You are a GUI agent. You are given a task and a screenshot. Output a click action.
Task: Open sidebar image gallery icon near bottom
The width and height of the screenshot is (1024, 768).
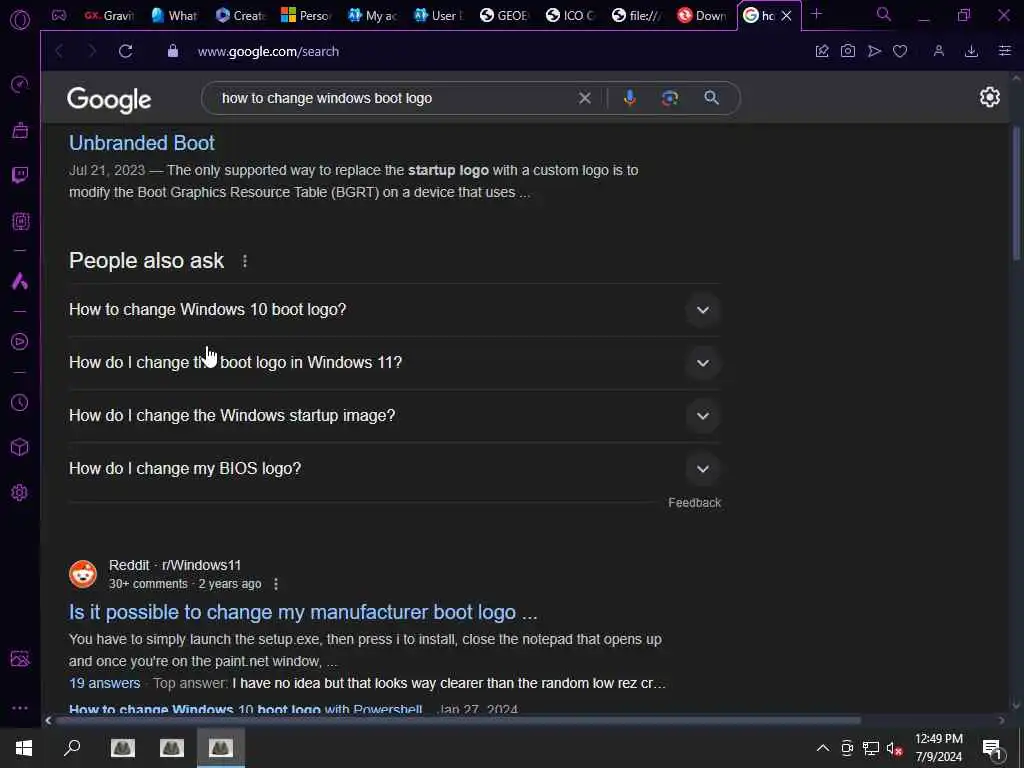(x=20, y=658)
